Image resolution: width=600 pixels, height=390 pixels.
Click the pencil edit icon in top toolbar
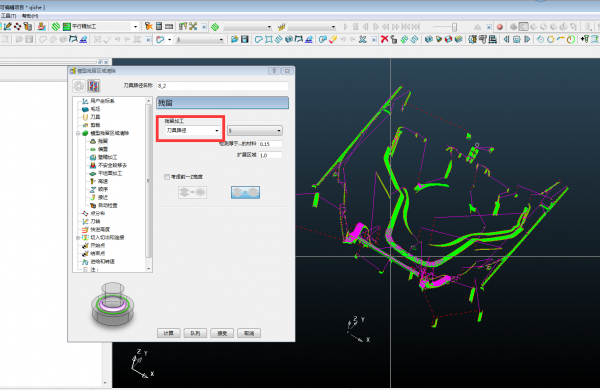click(8, 26)
